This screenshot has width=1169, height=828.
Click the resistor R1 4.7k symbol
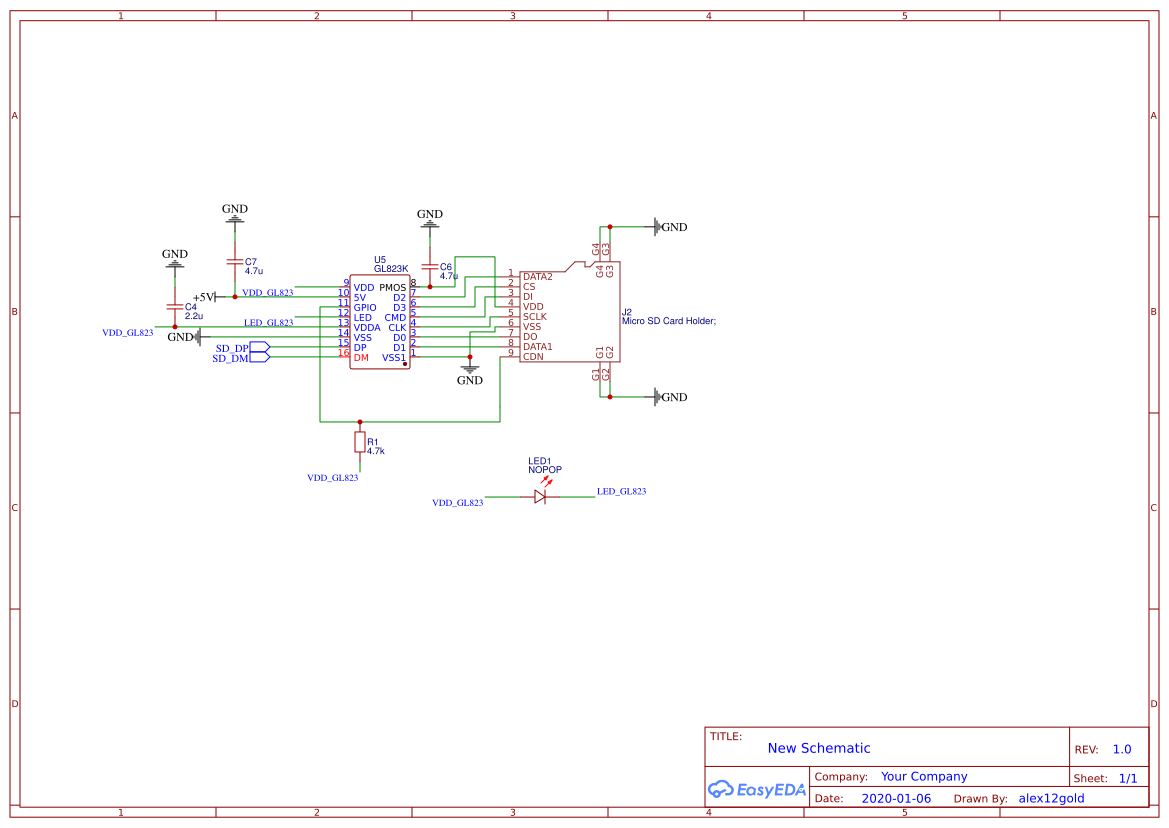click(x=358, y=440)
